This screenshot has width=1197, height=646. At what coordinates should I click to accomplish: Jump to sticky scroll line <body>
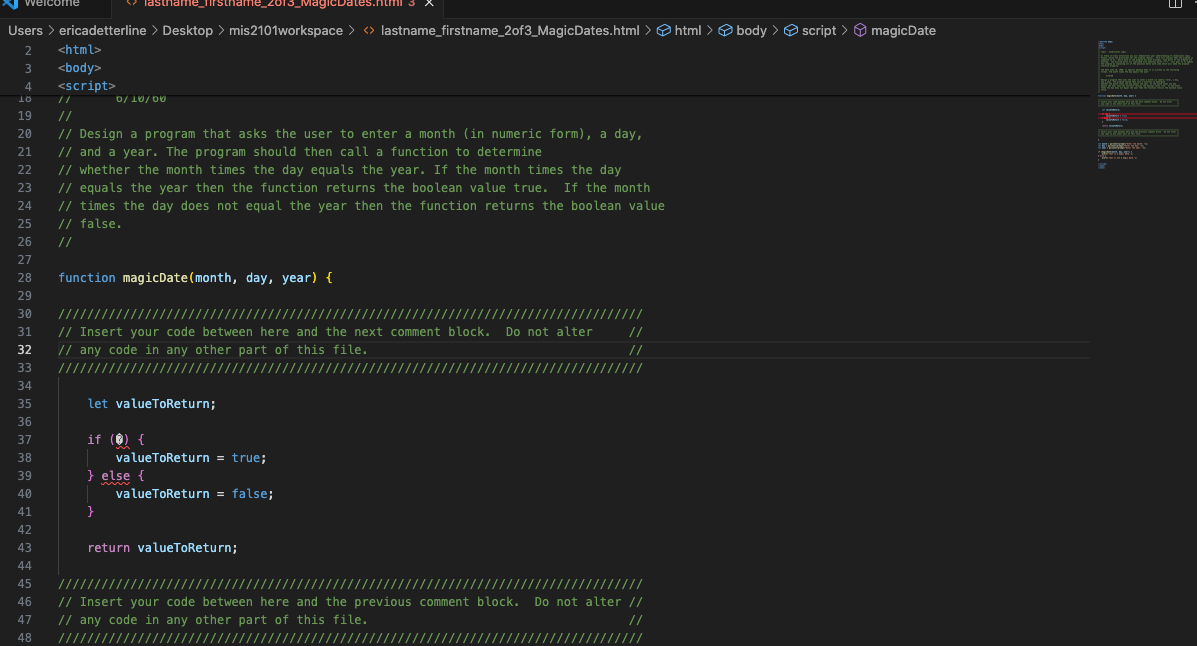point(79,68)
